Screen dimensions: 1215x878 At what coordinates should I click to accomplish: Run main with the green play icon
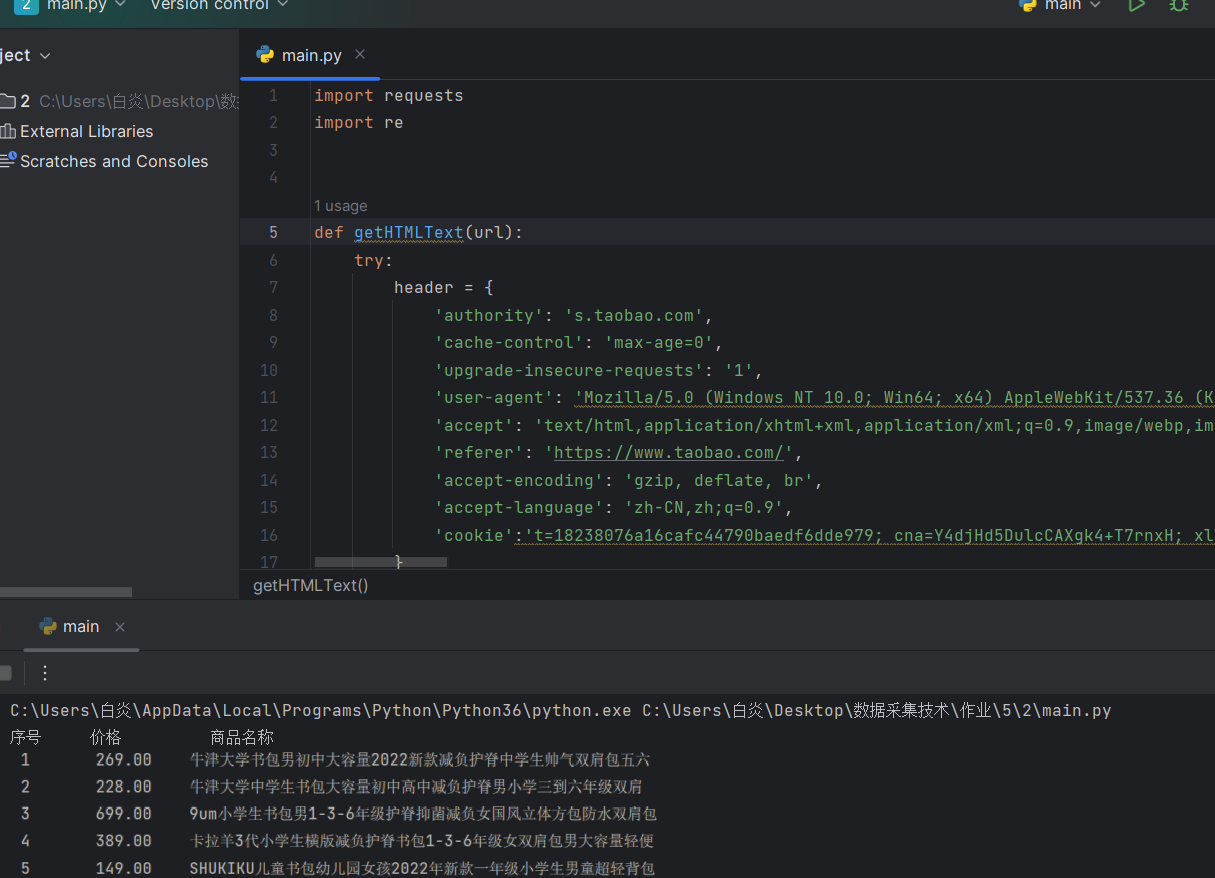point(1136,5)
